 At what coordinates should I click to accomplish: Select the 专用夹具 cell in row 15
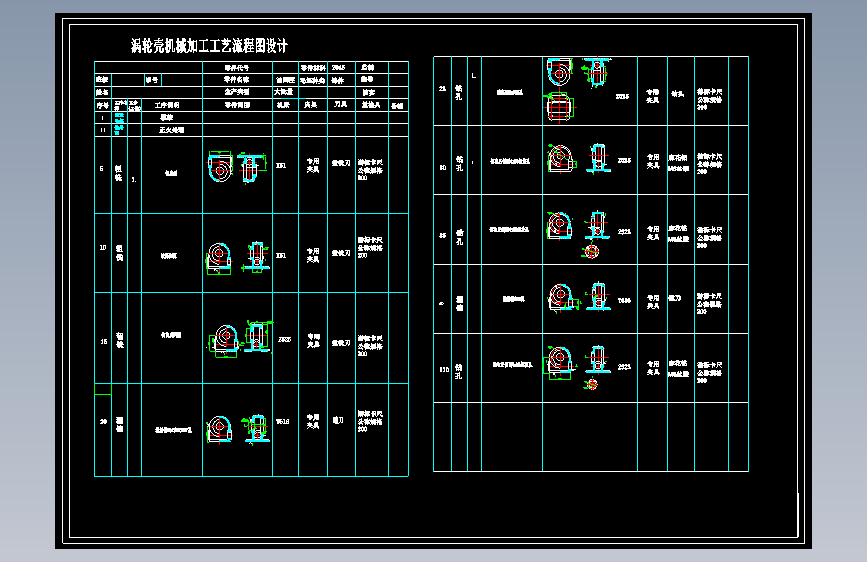pyautogui.click(x=314, y=340)
